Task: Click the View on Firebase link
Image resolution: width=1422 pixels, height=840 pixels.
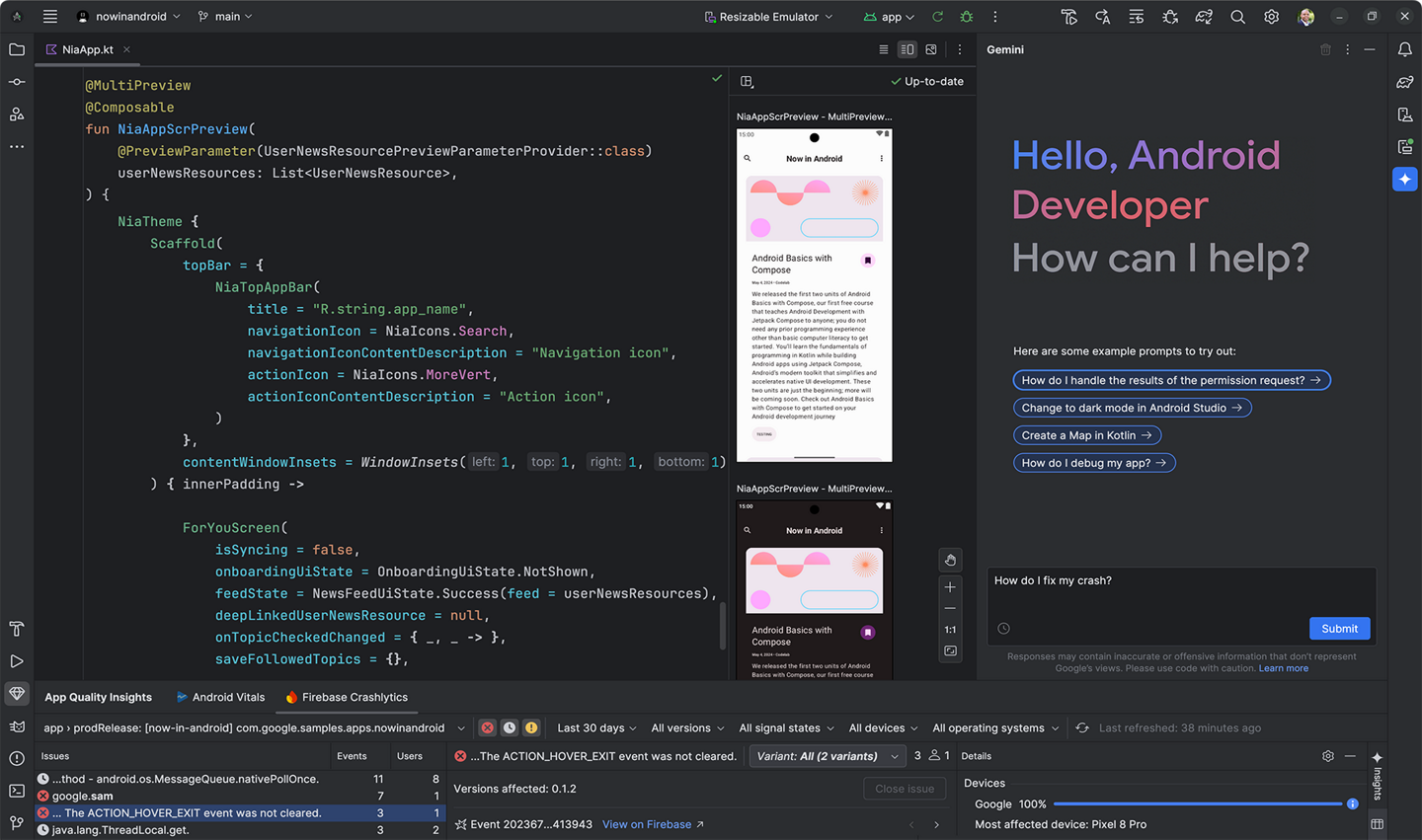Action: coord(646,823)
